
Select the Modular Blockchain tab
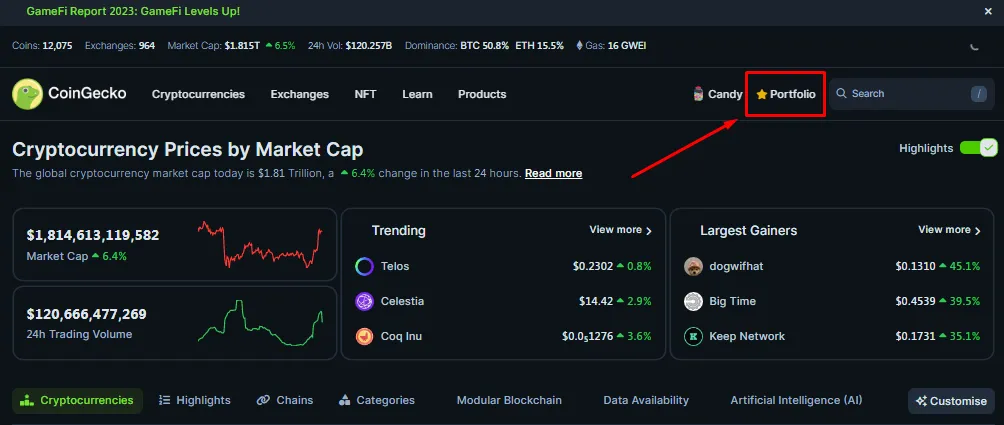(x=509, y=400)
